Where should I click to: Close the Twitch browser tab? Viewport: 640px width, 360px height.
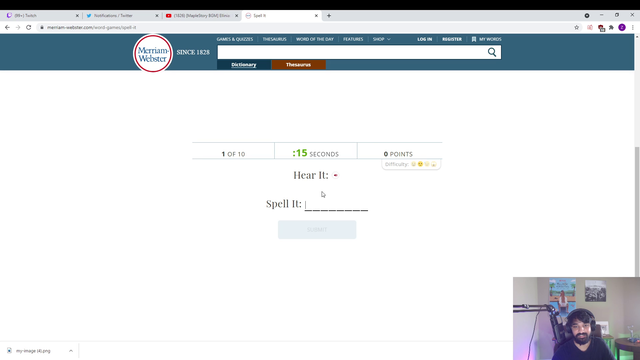[77, 16]
